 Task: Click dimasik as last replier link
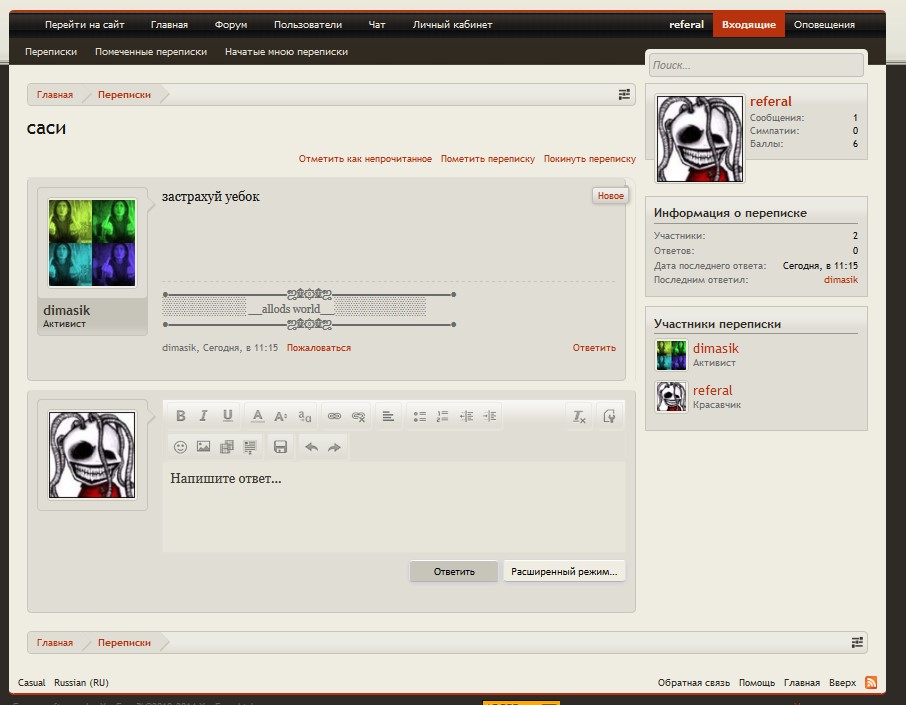(x=841, y=280)
